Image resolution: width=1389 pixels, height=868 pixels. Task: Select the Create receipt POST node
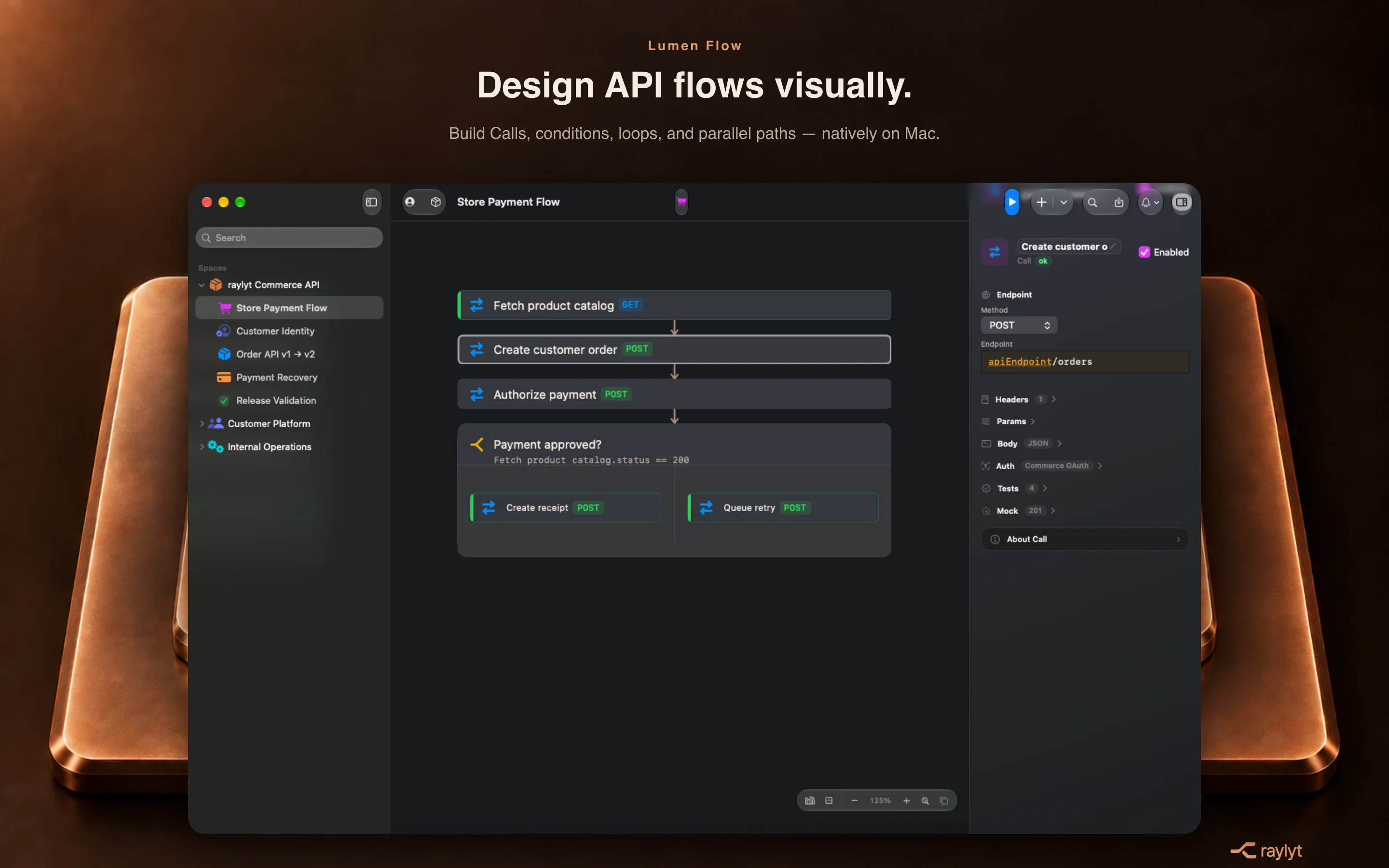pos(565,507)
